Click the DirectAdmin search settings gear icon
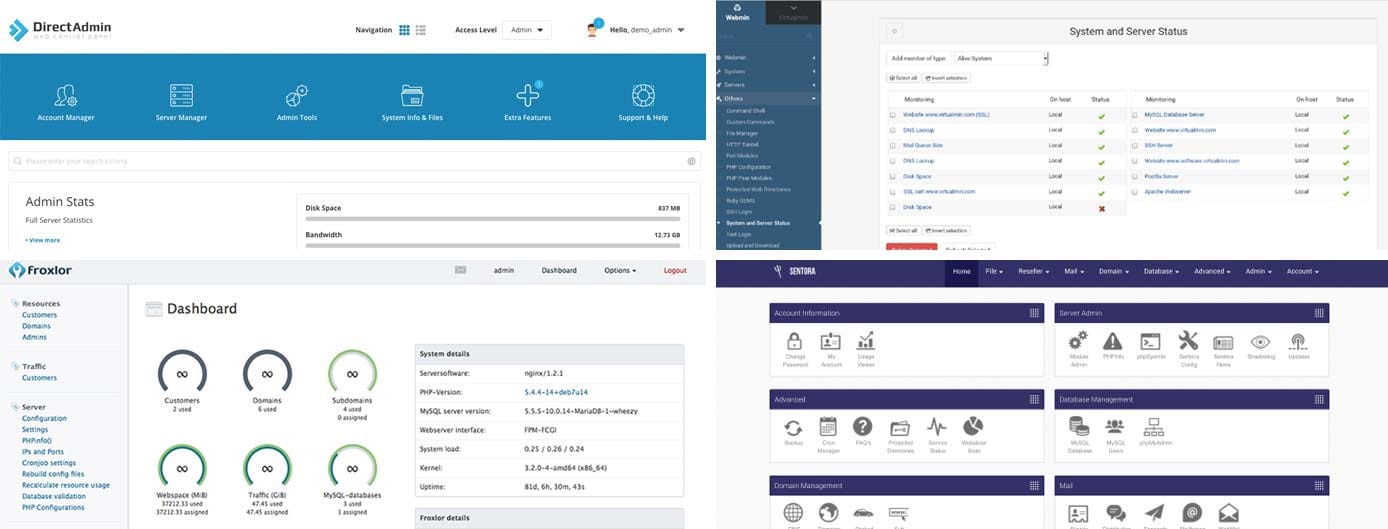The width and height of the screenshot is (1388, 529). [x=691, y=161]
